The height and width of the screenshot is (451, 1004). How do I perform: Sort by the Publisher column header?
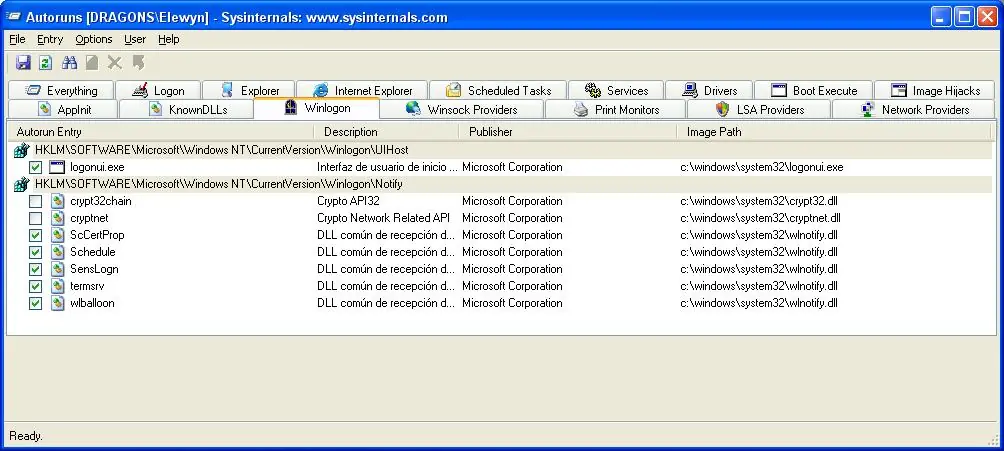coord(568,132)
